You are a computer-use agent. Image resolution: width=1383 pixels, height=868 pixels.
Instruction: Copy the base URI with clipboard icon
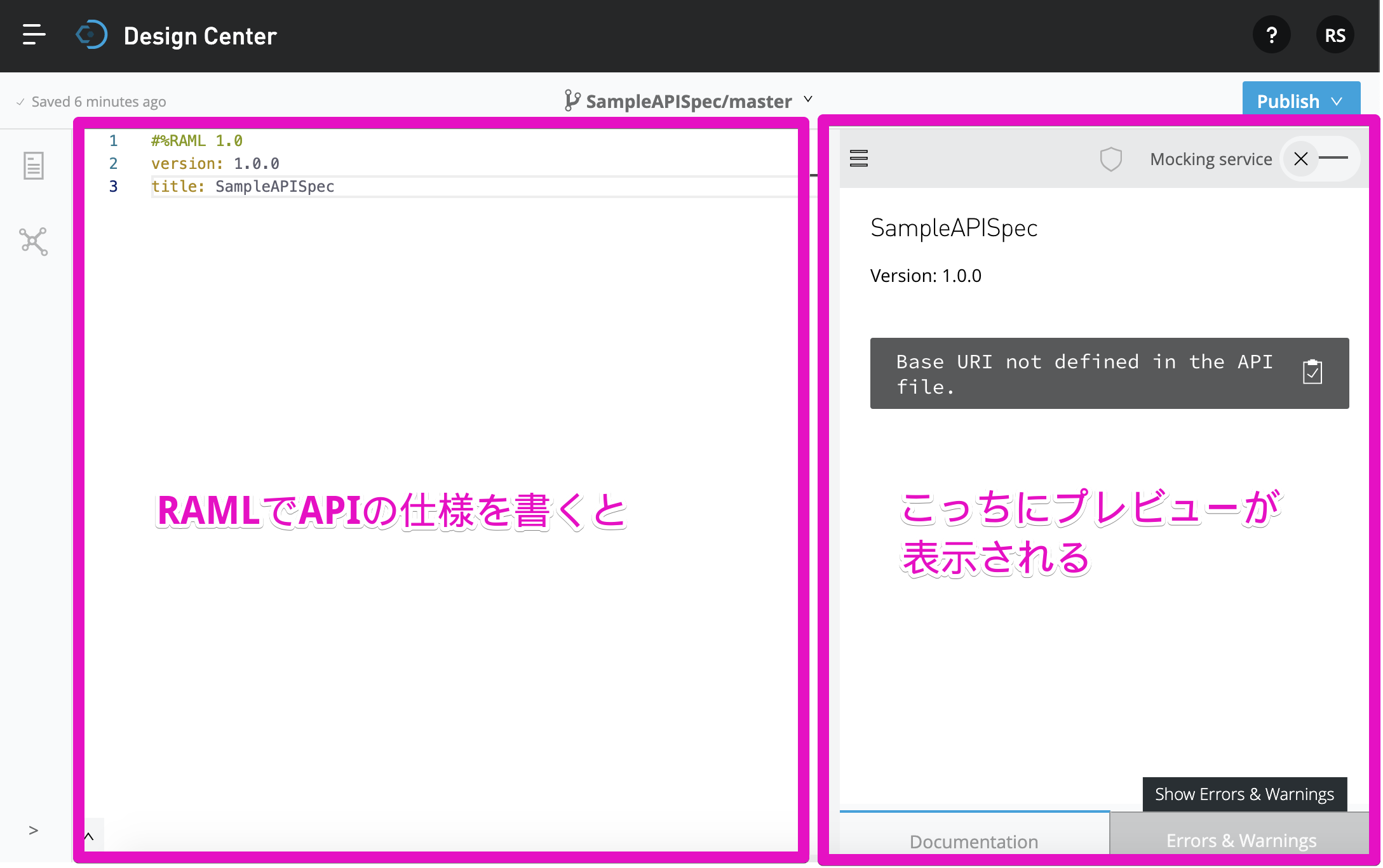(x=1312, y=372)
